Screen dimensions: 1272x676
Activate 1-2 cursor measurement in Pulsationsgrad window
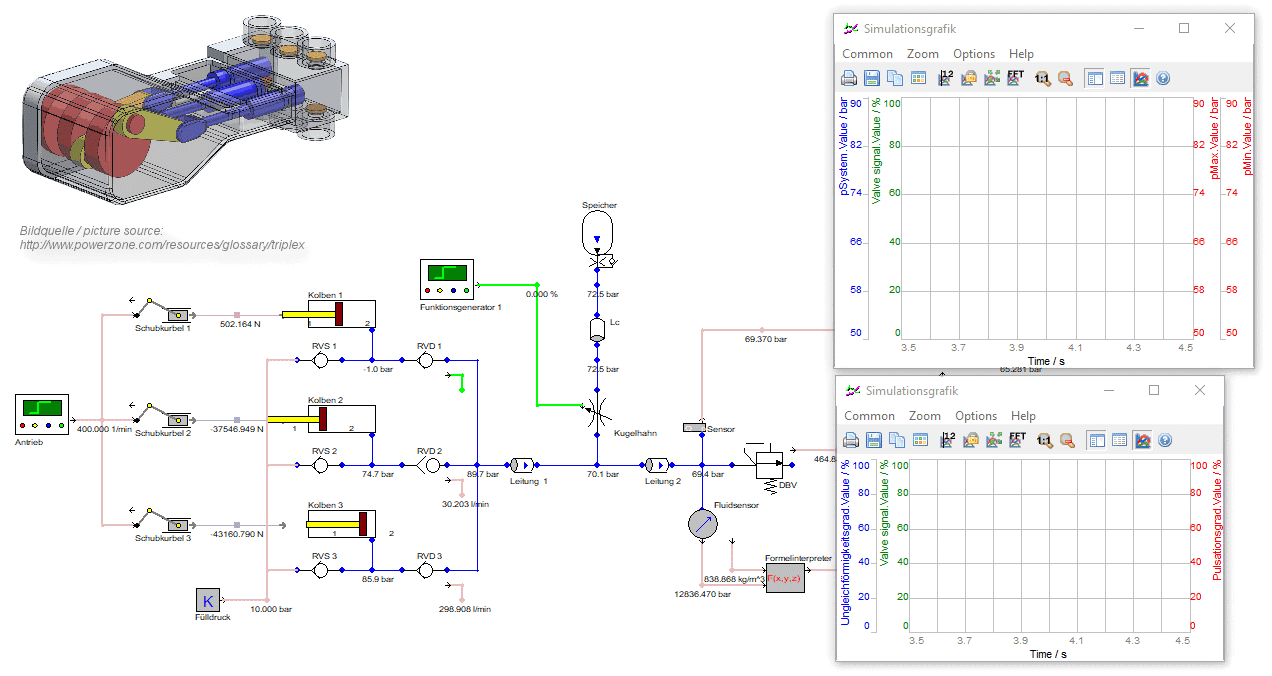[947, 440]
